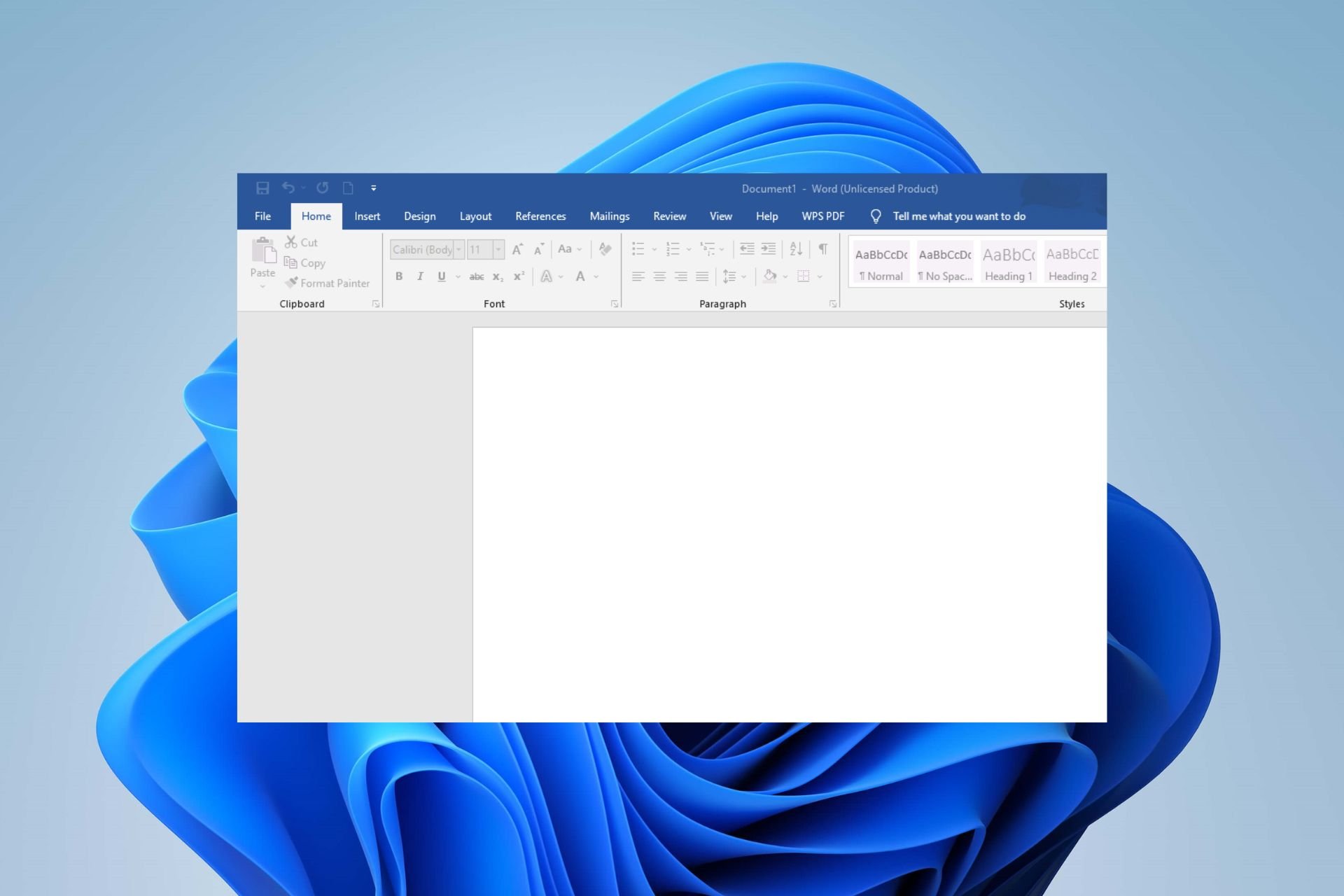Click the Undo button in Quick Access Toolbar
Image resolution: width=1344 pixels, height=896 pixels.
(288, 188)
